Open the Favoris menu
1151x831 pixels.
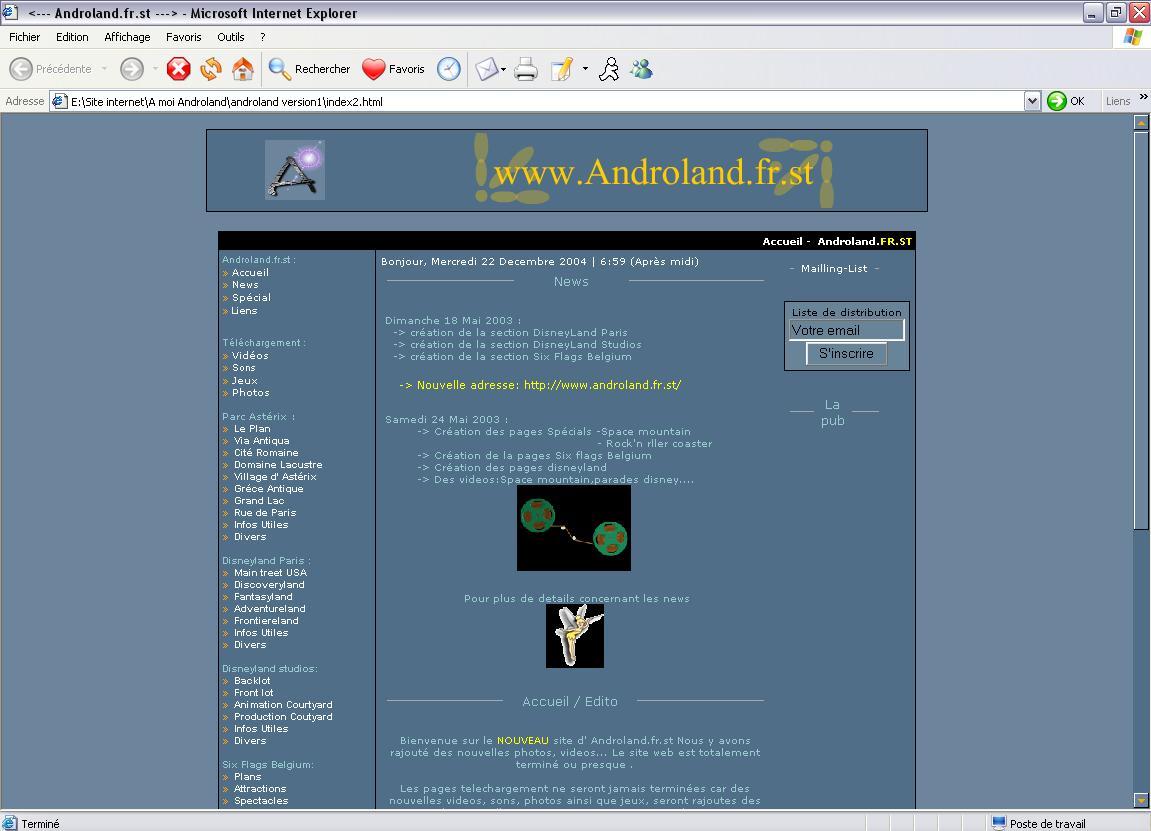coord(184,37)
